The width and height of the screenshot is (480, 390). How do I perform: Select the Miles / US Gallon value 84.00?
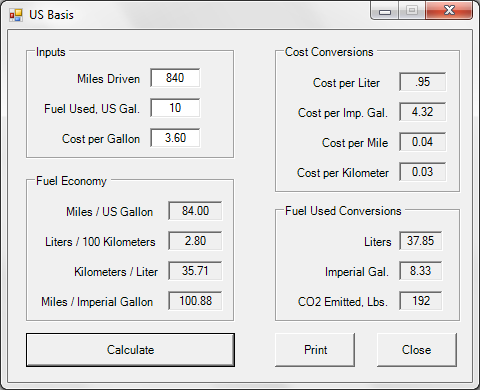pyautogui.click(x=195, y=211)
